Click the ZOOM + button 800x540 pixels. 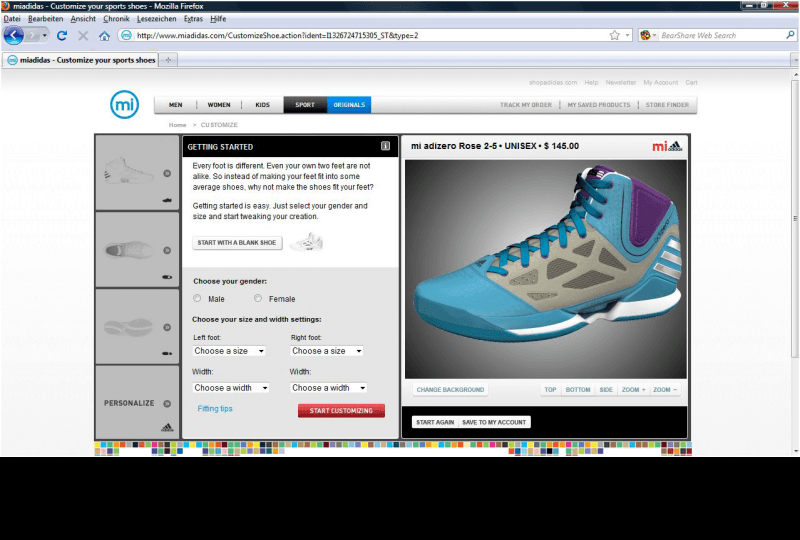[633, 389]
